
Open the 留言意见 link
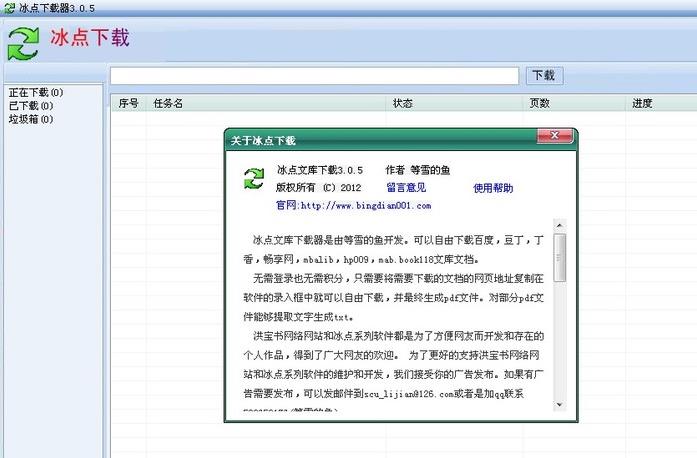click(x=406, y=188)
